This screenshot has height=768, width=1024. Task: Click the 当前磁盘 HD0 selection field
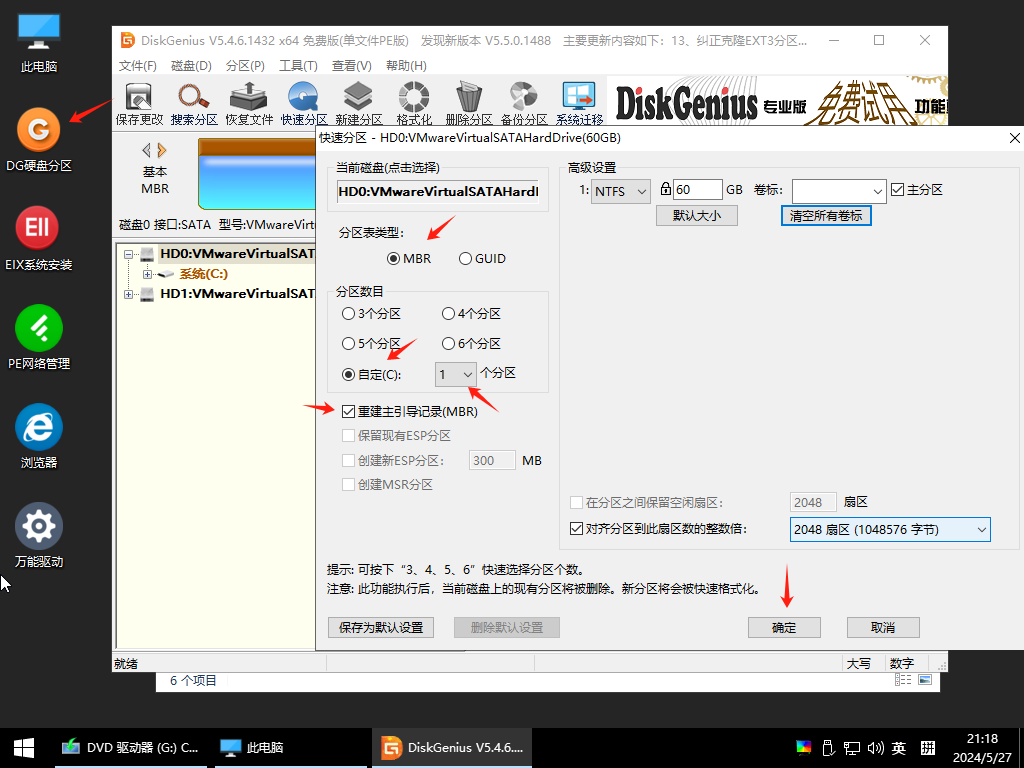tap(438, 191)
